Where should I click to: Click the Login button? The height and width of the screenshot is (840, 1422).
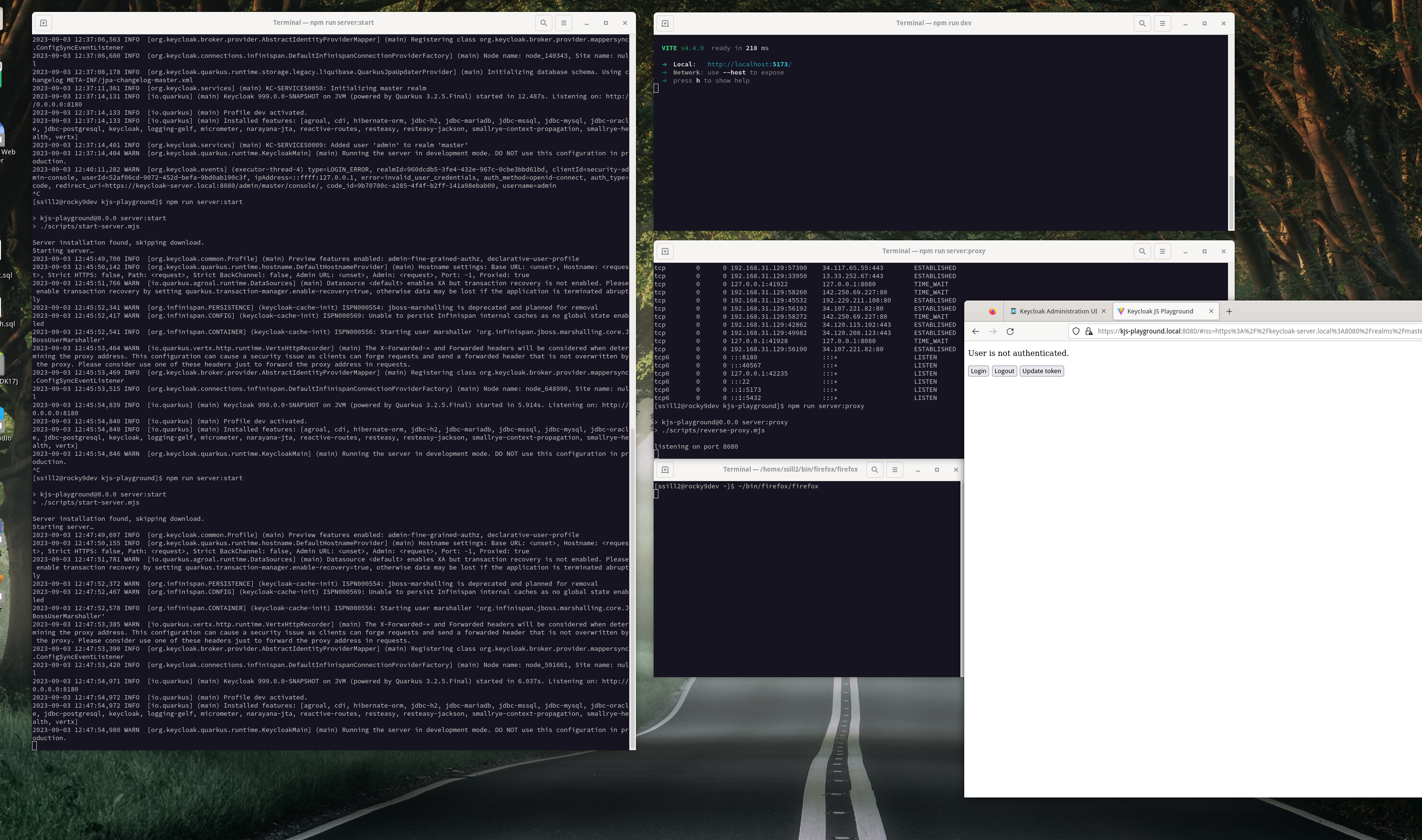pos(978,371)
